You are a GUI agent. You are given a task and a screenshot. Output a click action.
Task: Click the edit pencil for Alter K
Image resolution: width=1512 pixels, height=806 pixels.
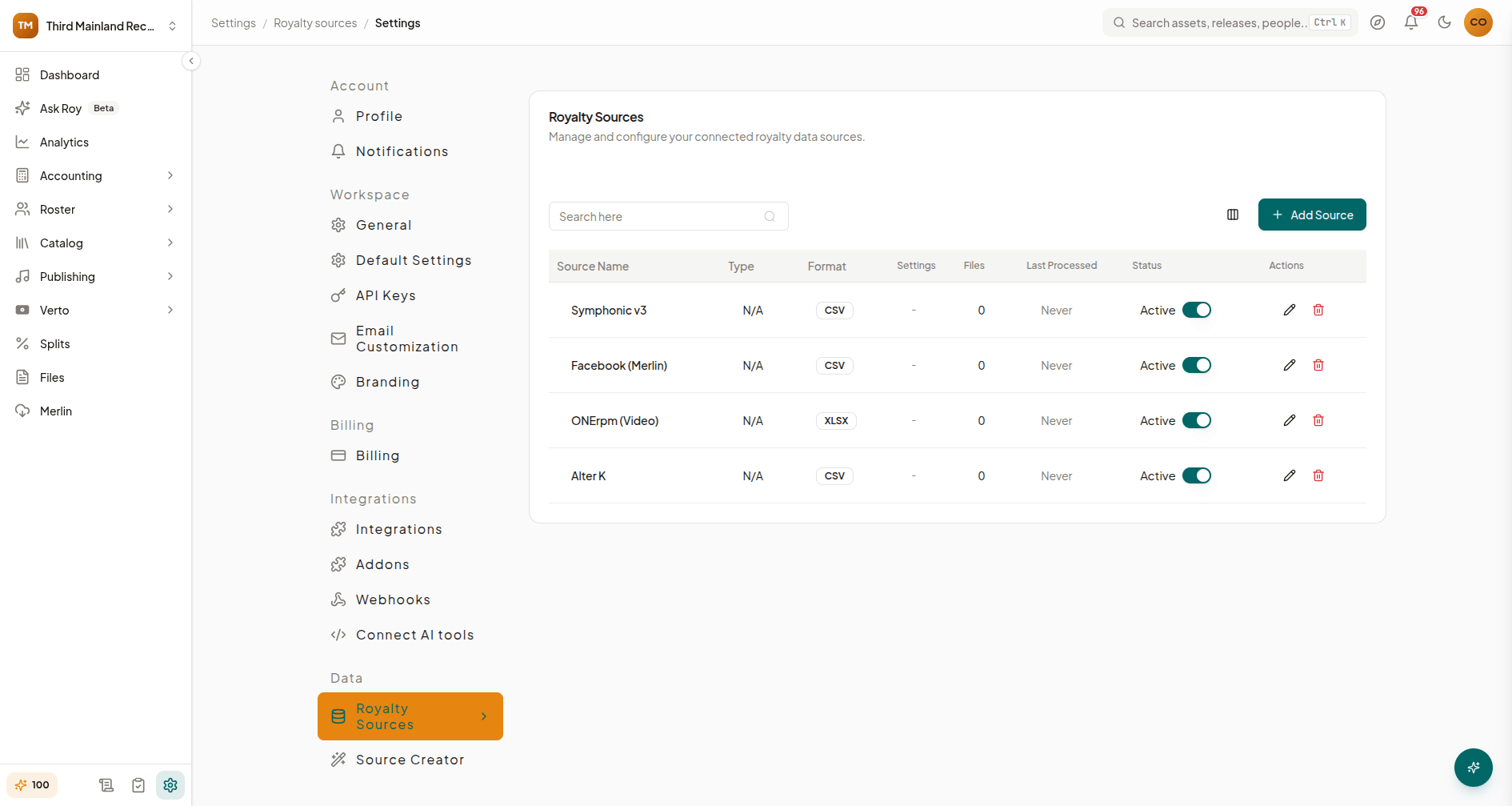tap(1290, 475)
